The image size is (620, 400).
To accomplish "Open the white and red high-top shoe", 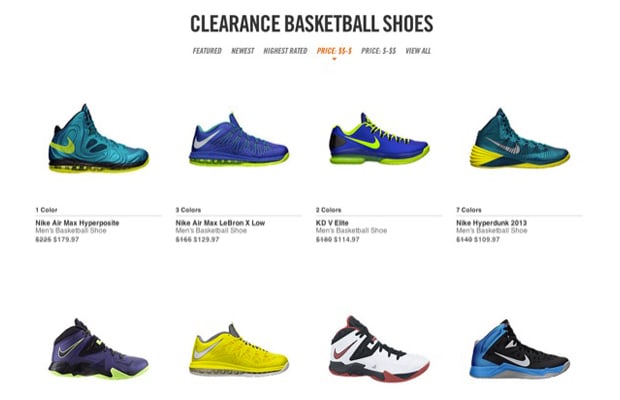I will tap(379, 349).
